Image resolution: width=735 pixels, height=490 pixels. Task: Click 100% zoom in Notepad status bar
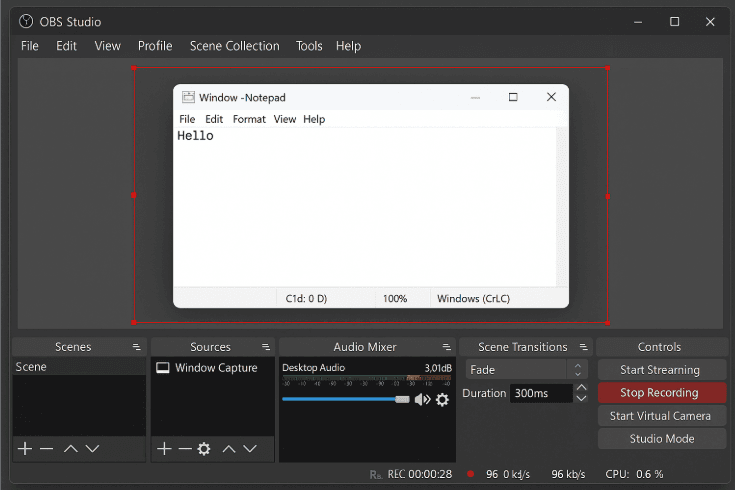[395, 299]
